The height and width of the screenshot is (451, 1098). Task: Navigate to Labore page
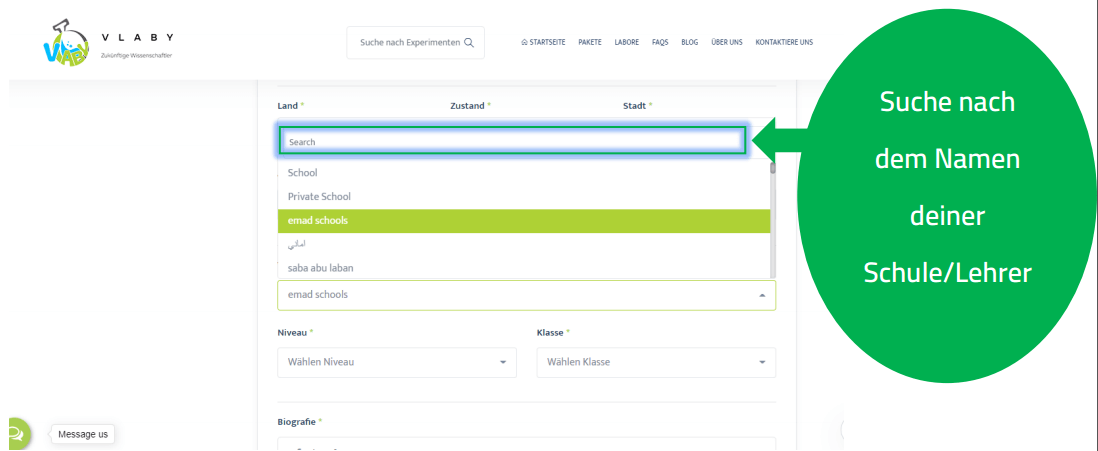627,43
